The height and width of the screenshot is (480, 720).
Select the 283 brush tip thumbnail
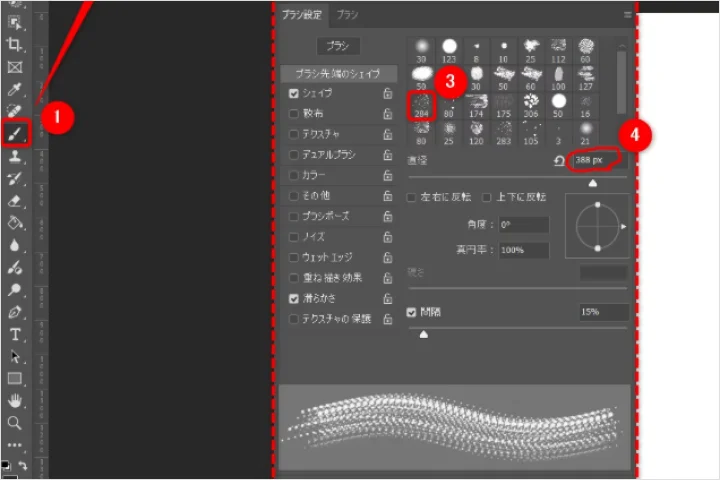click(x=504, y=134)
